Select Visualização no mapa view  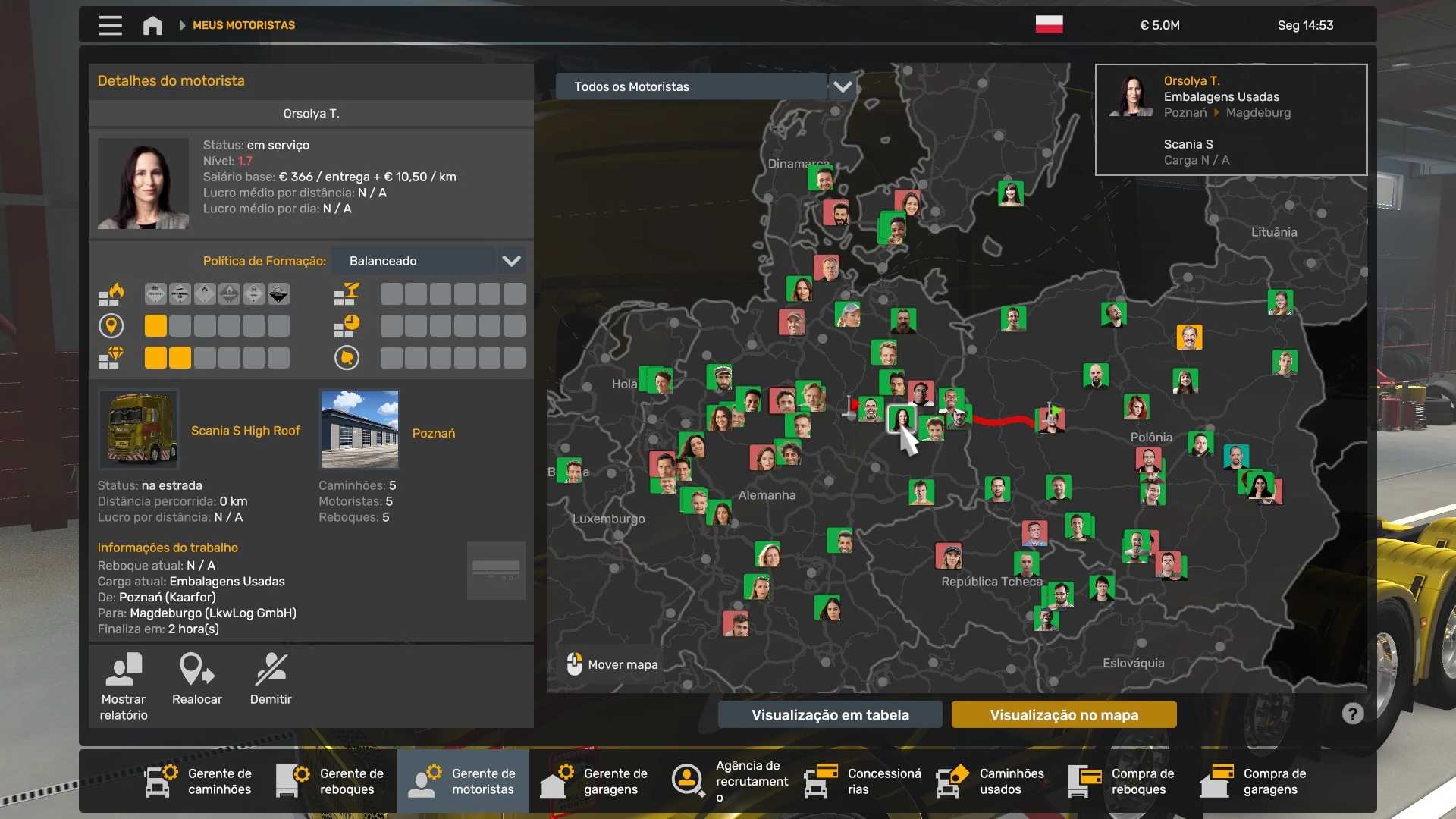[1063, 714]
